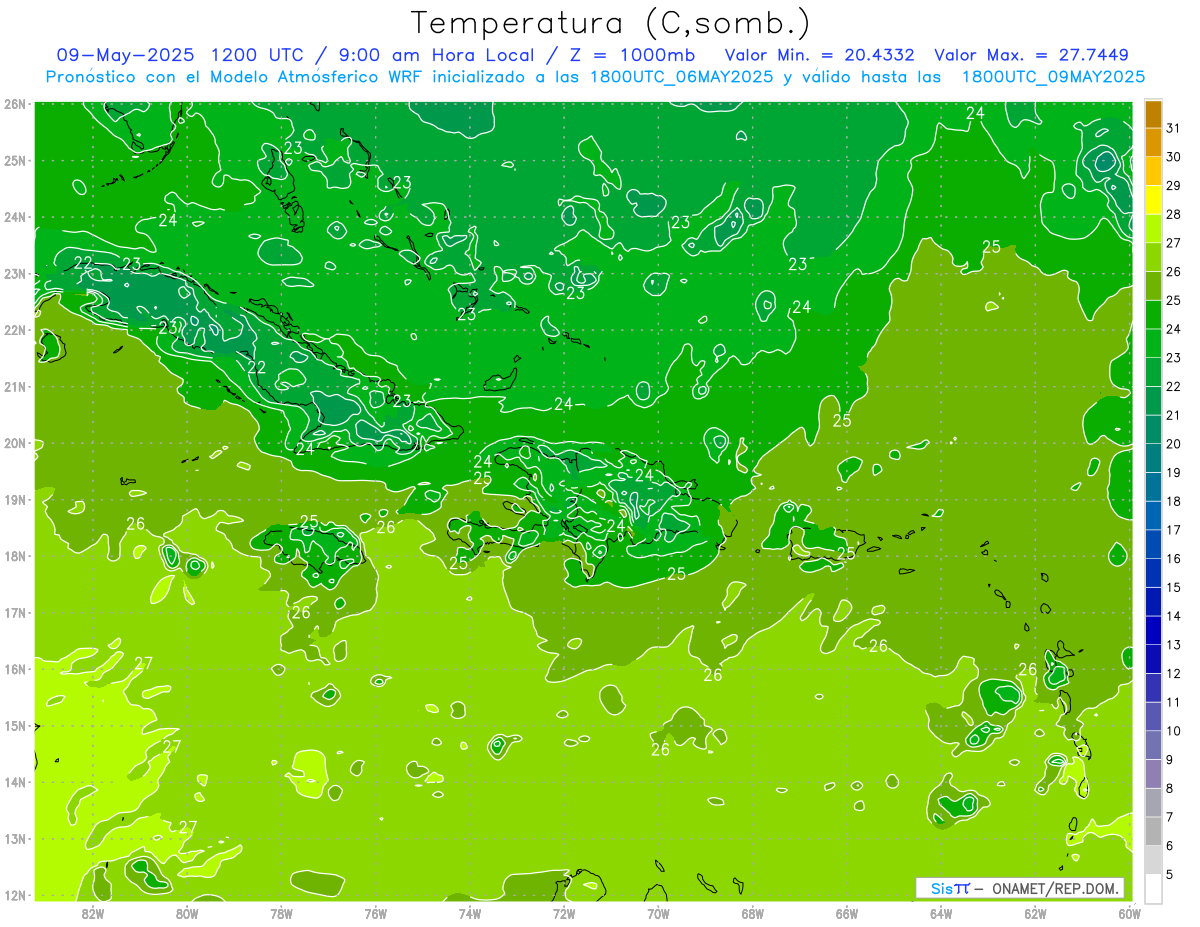This screenshot has height=927, width=1200.
Task: Click the 22N latitude axis label
Action: (x=14, y=330)
